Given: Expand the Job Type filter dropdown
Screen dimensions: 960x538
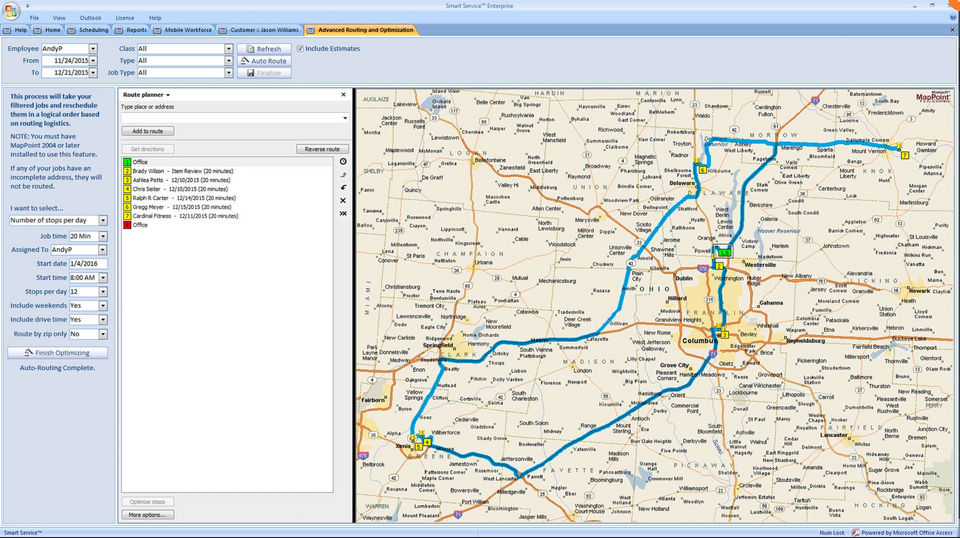Looking at the screenshot, I should (x=228, y=72).
